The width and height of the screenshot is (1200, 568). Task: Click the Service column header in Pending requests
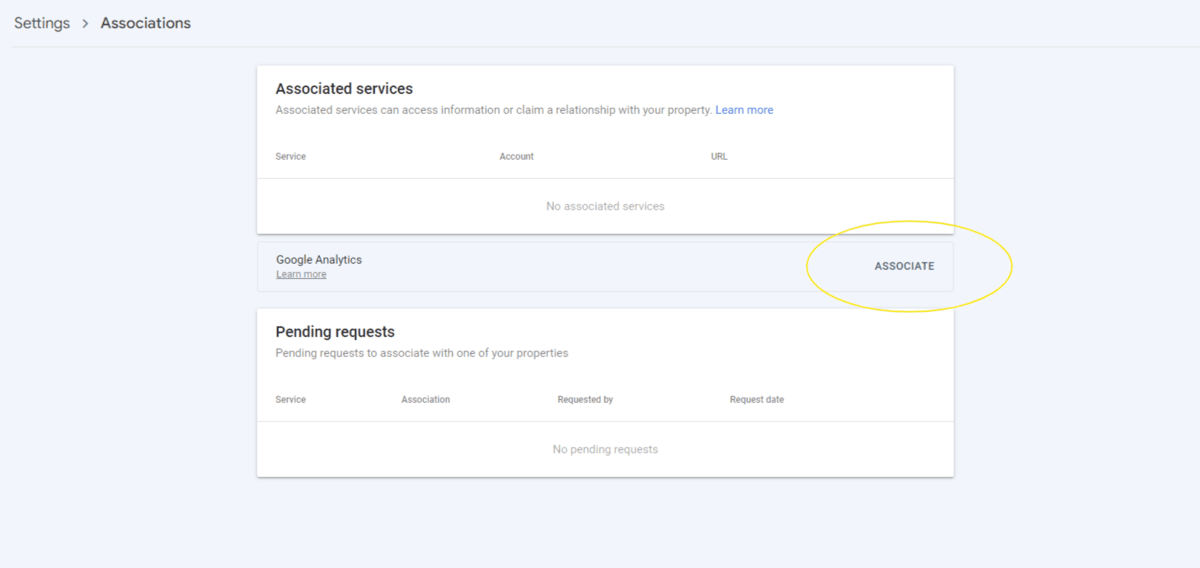(291, 400)
